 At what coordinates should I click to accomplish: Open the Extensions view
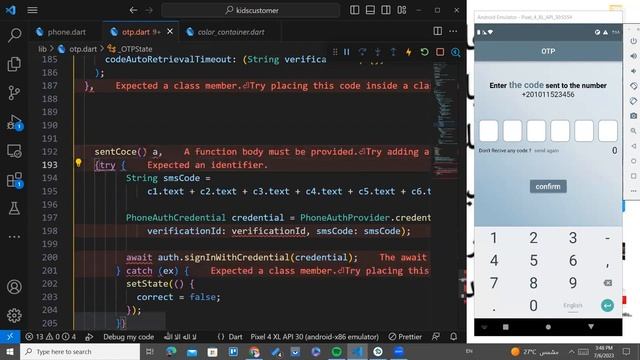click(x=14, y=180)
